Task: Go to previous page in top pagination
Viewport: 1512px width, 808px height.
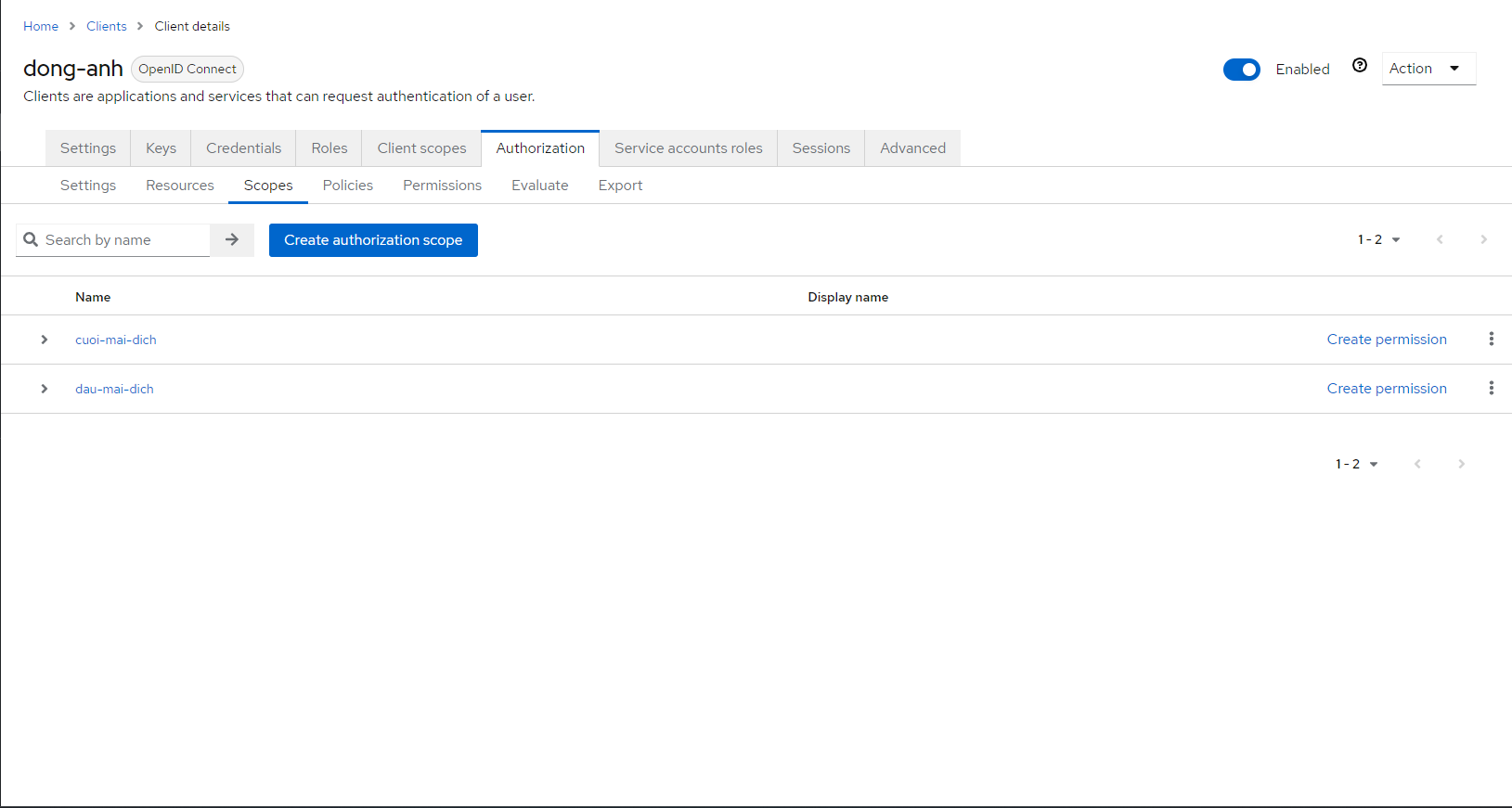Action: 1440,240
